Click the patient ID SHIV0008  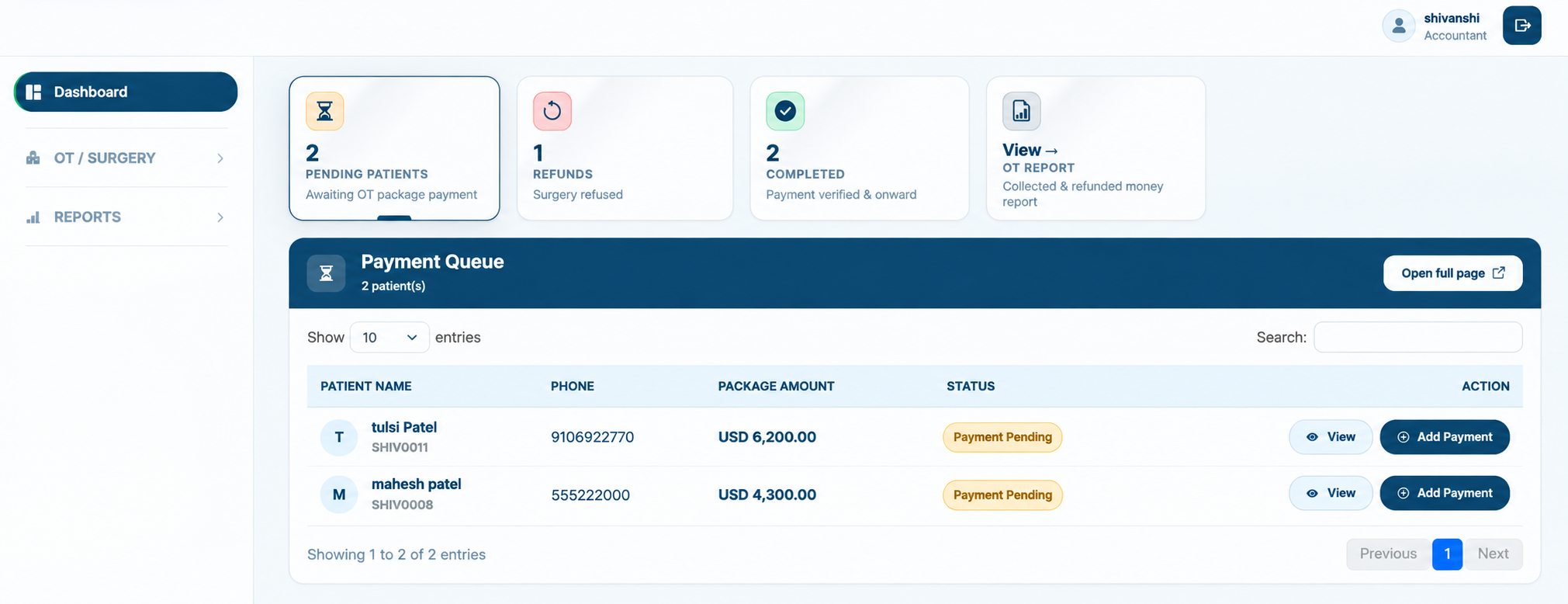tap(403, 505)
